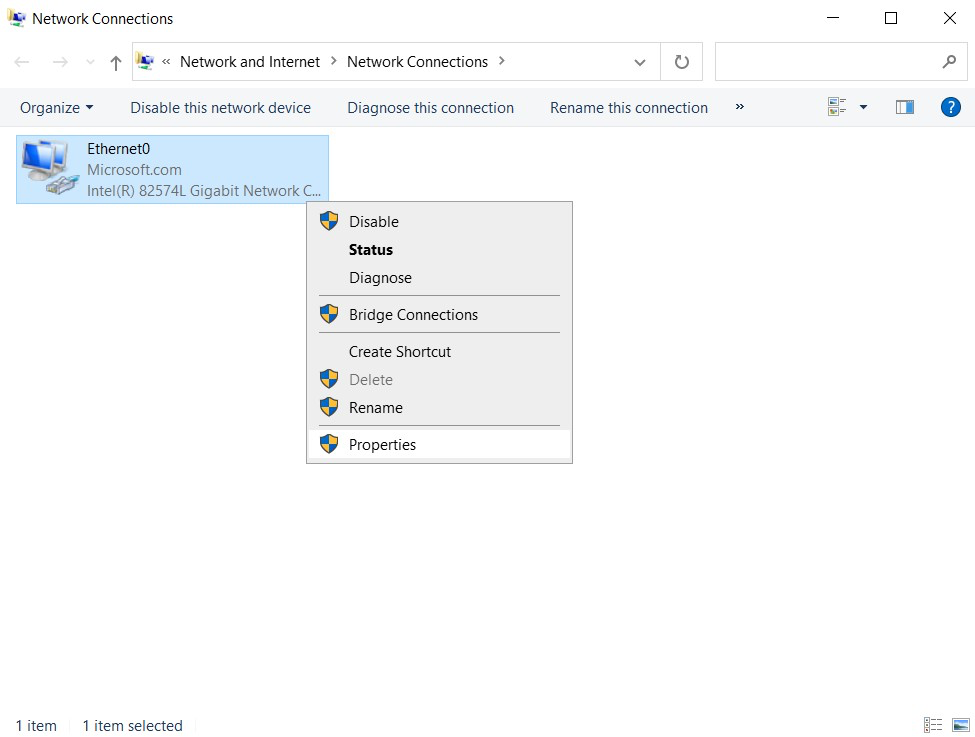Image resolution: width=975 pixels, height=737 pixels.
Task: Click the '1 item selected' status text
Action: click(x=132, y=725)
